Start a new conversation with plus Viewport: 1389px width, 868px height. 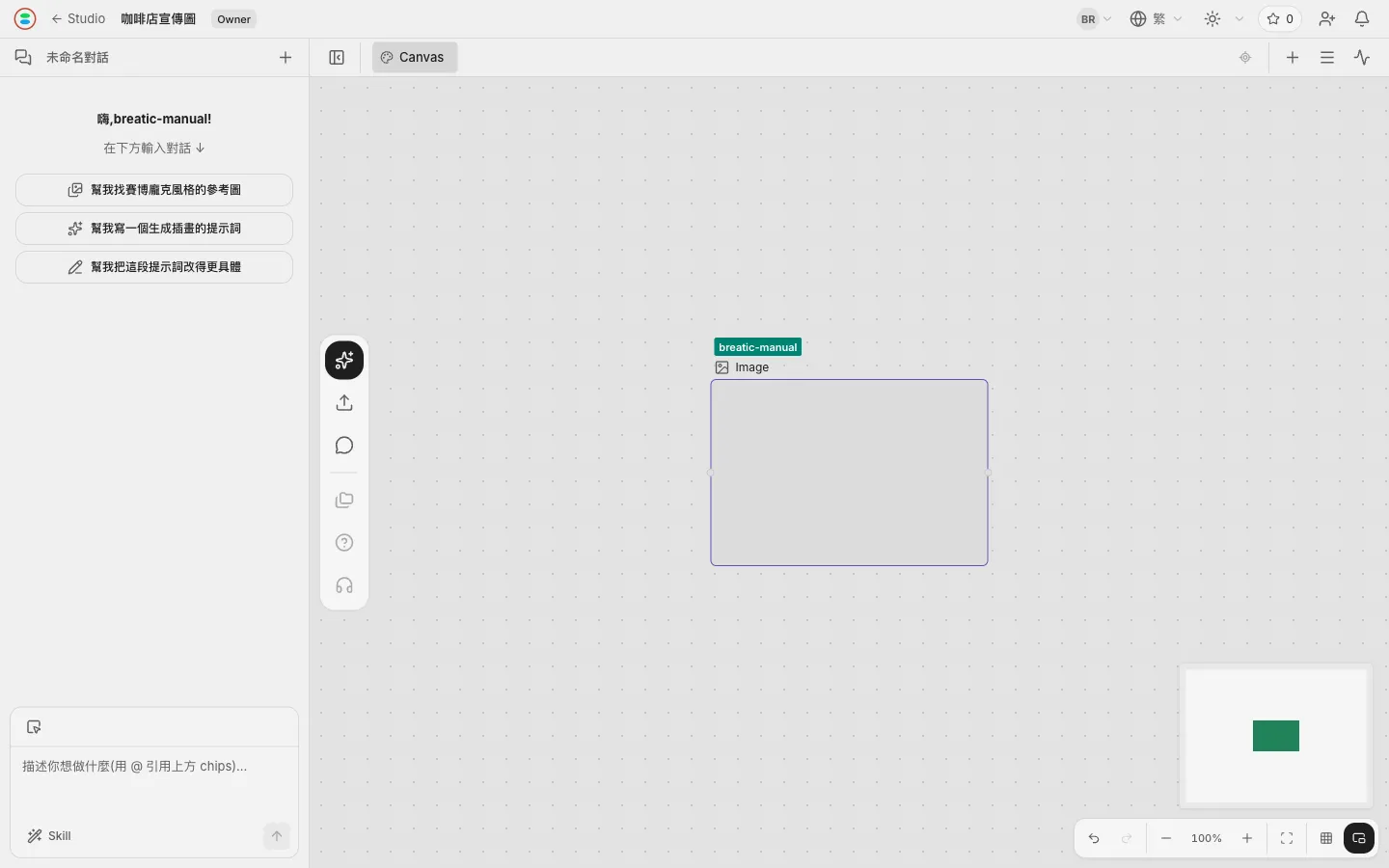tap(286, 57)
